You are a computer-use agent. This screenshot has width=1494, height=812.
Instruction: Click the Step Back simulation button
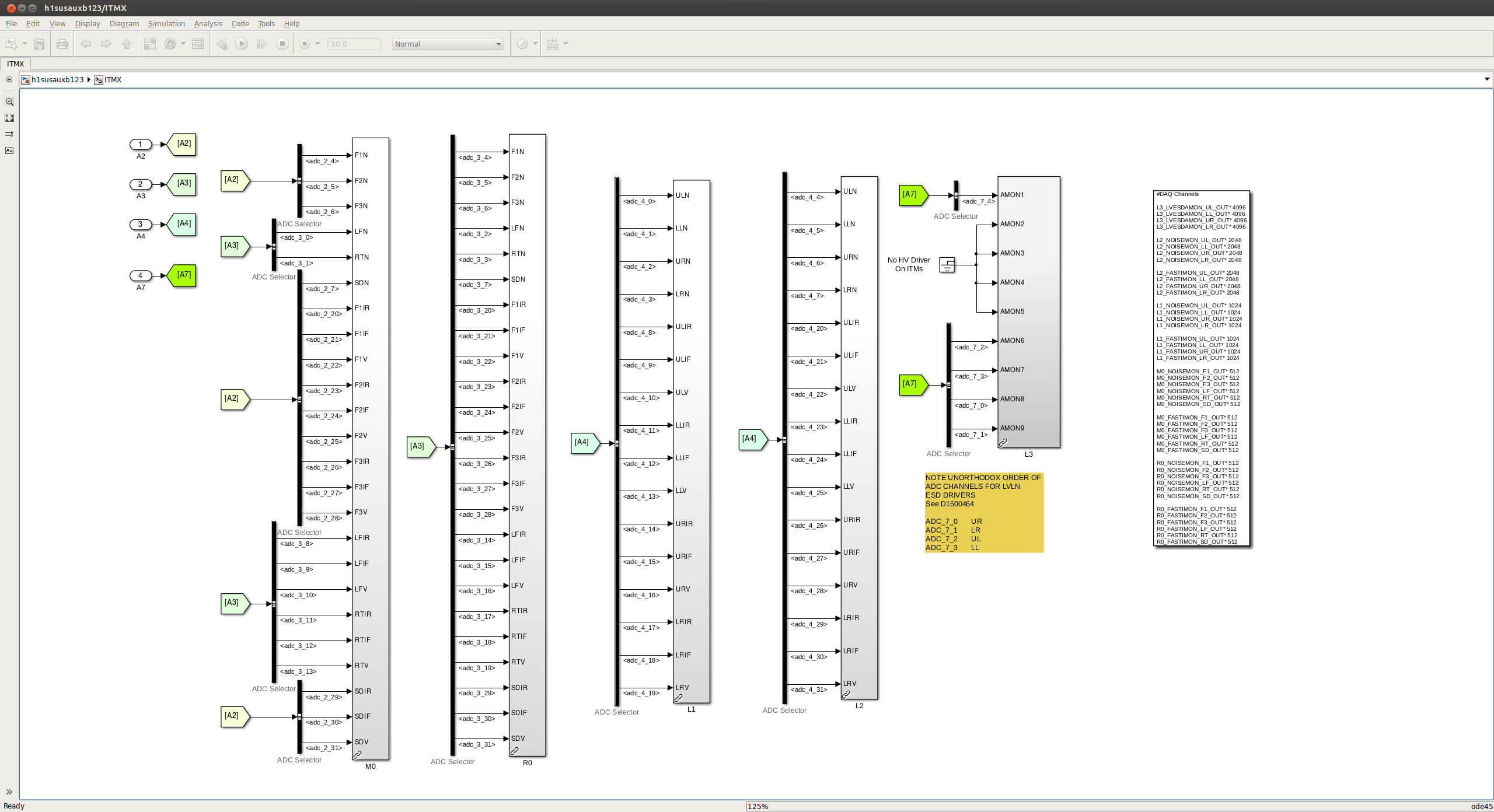pos(222,44)
